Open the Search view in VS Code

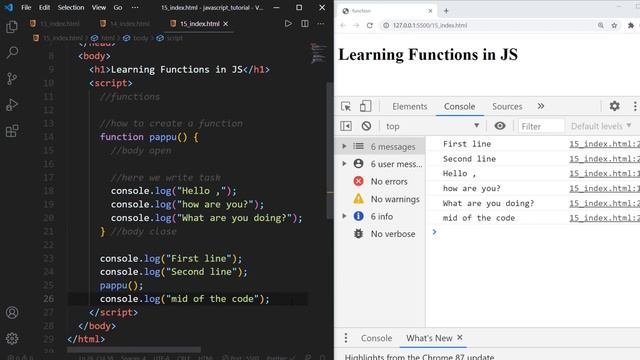[12, 52]
